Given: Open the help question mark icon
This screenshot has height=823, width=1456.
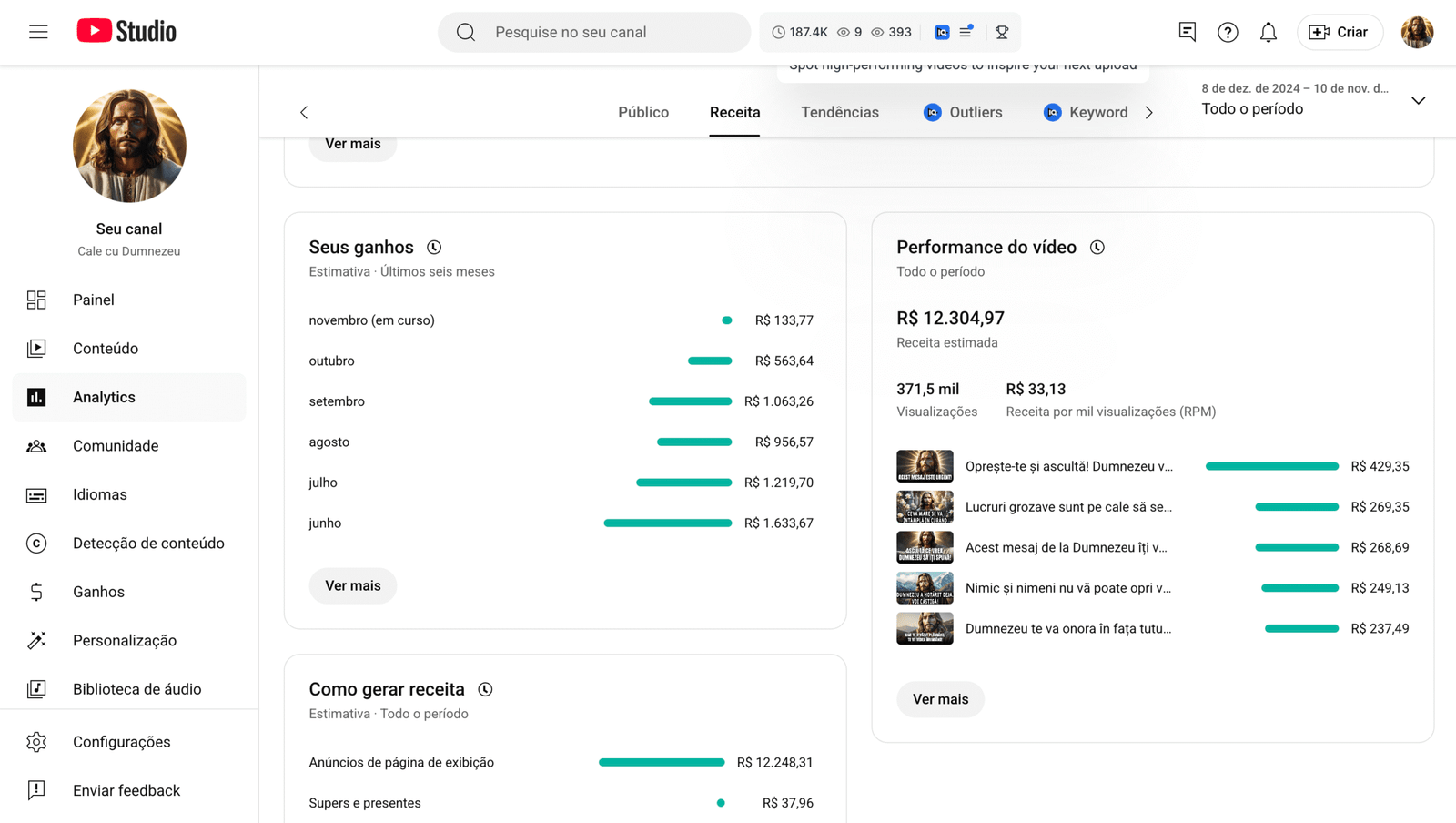Looking at the screenshot, I should pos(1228,33).
